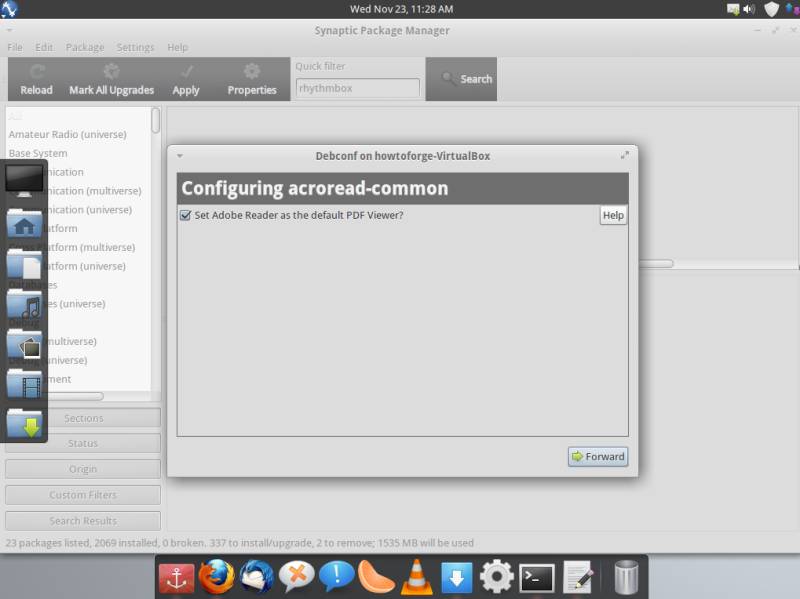This screenshot has height=599, width=800.
Task: Open the text editor notepad in the dock
Action: click(578, 577)
